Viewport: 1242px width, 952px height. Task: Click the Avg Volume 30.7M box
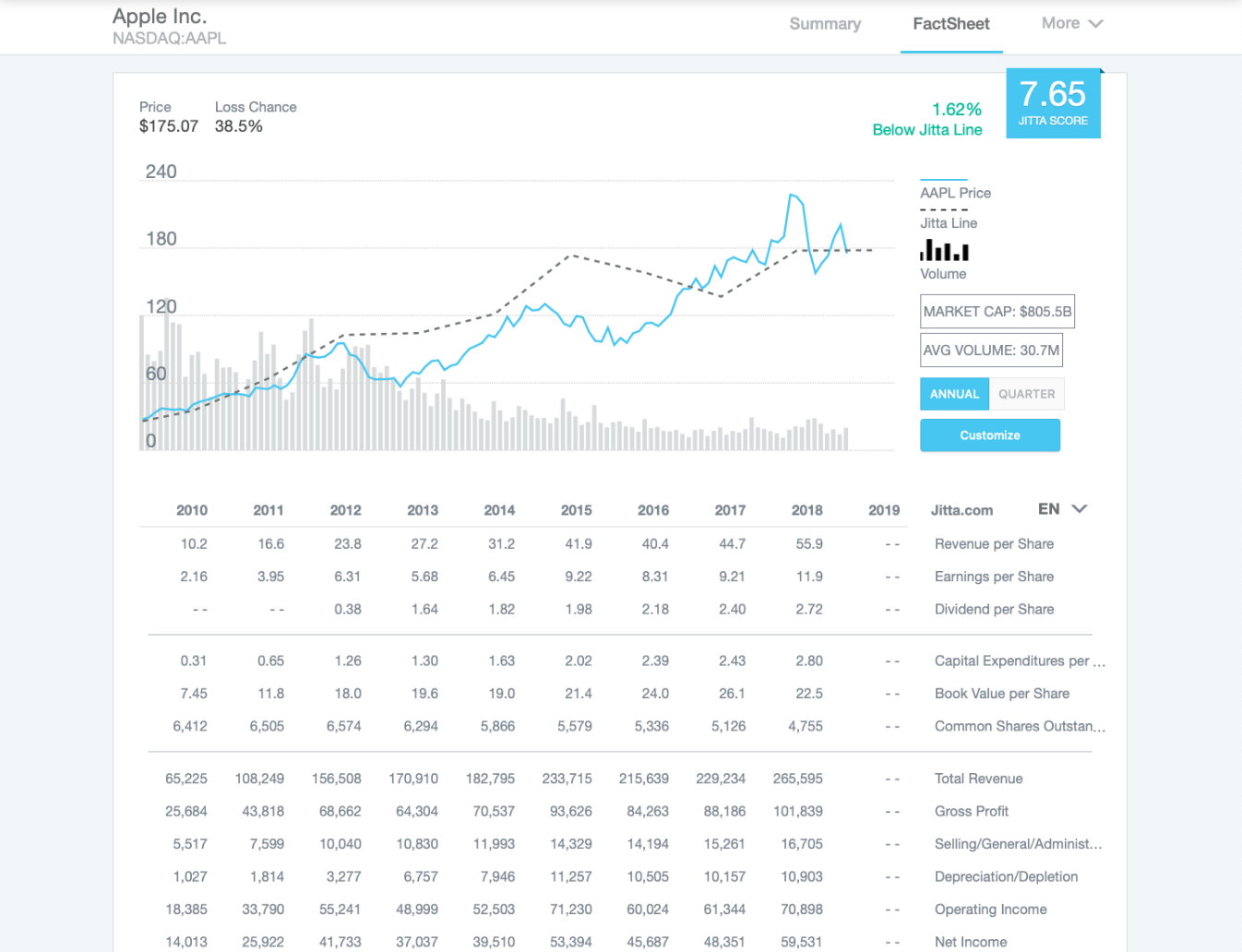(991, 351)
